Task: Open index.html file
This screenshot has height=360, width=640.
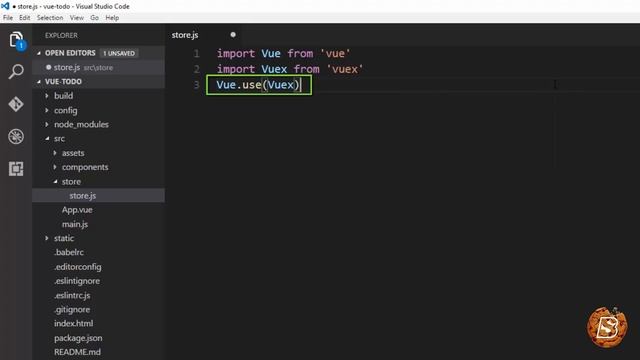Action: [73, 323]
